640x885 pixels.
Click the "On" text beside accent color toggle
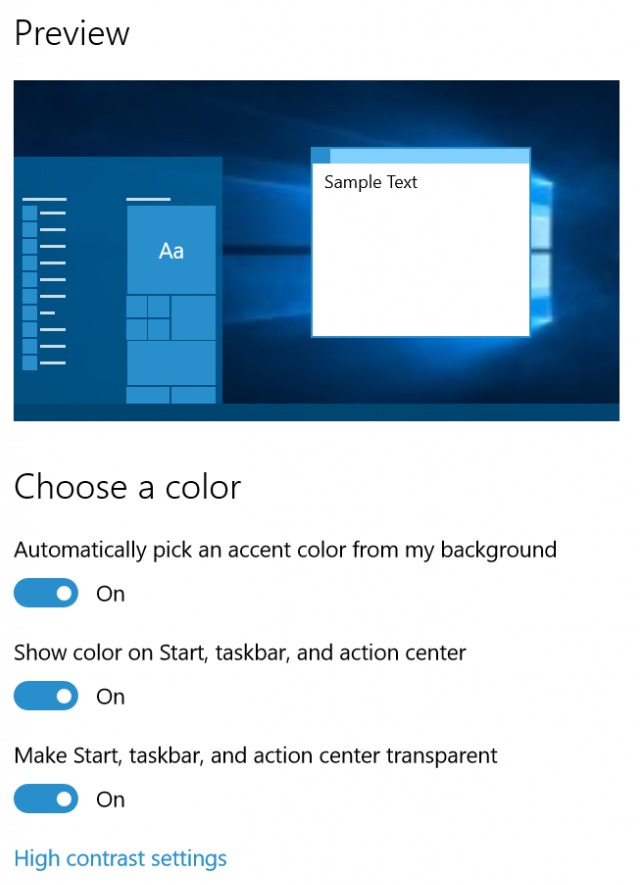coord(110,594)
